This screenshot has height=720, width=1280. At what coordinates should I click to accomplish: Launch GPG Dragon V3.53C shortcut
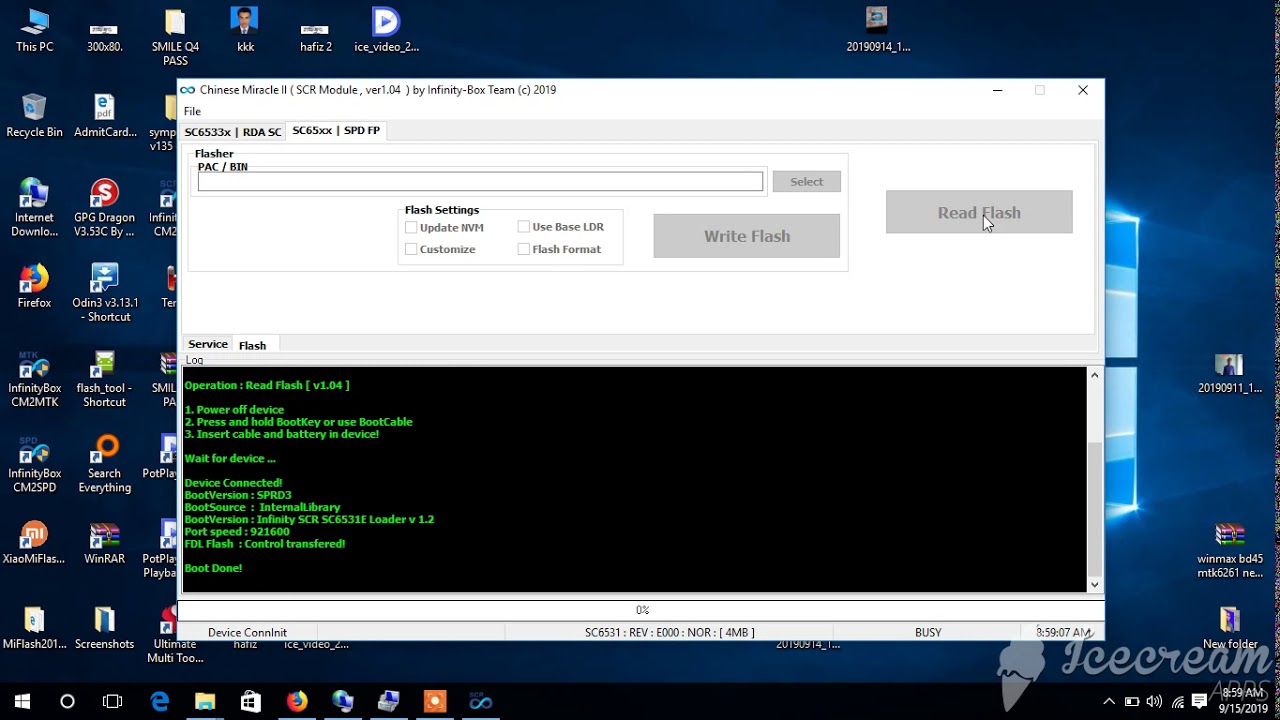tap(105, 208)
